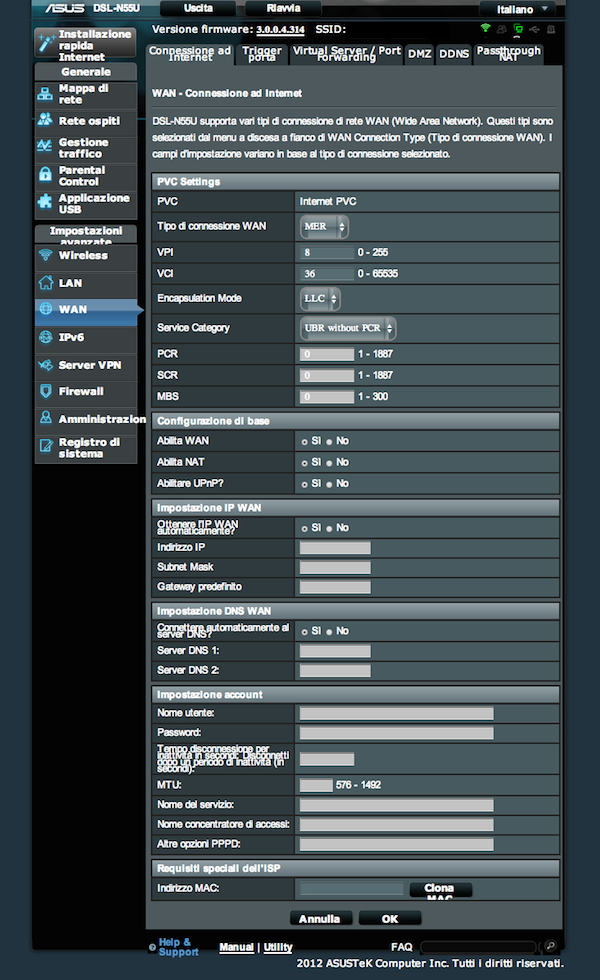600x980 pixels.
Task: Click the guest network status icon
Action: coord(502,29)
